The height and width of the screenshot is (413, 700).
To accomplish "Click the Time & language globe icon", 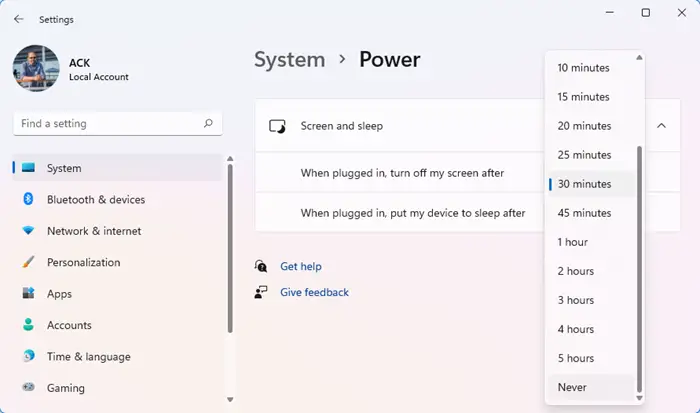I will pos(28,356).
